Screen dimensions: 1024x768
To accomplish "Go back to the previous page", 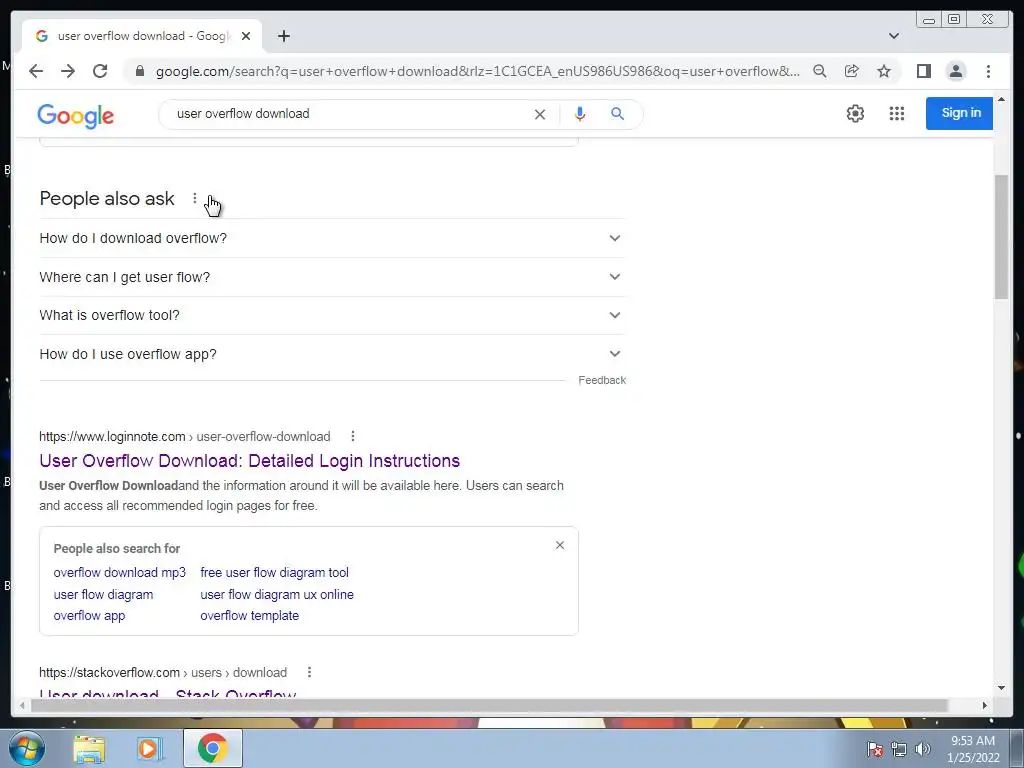I will [x=36, y=71].
